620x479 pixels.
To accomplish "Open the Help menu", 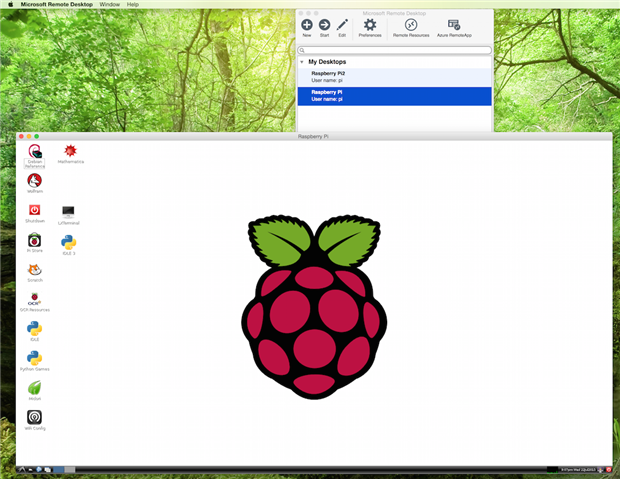I will 132,4.
